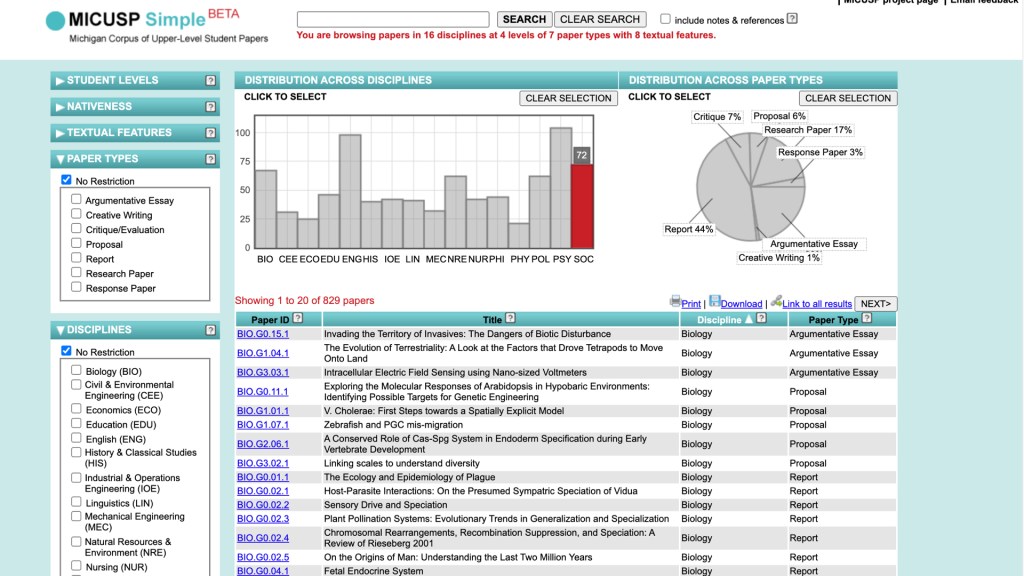
Task: Click the printer icon above results table
Action: click(x=675, y=302)
